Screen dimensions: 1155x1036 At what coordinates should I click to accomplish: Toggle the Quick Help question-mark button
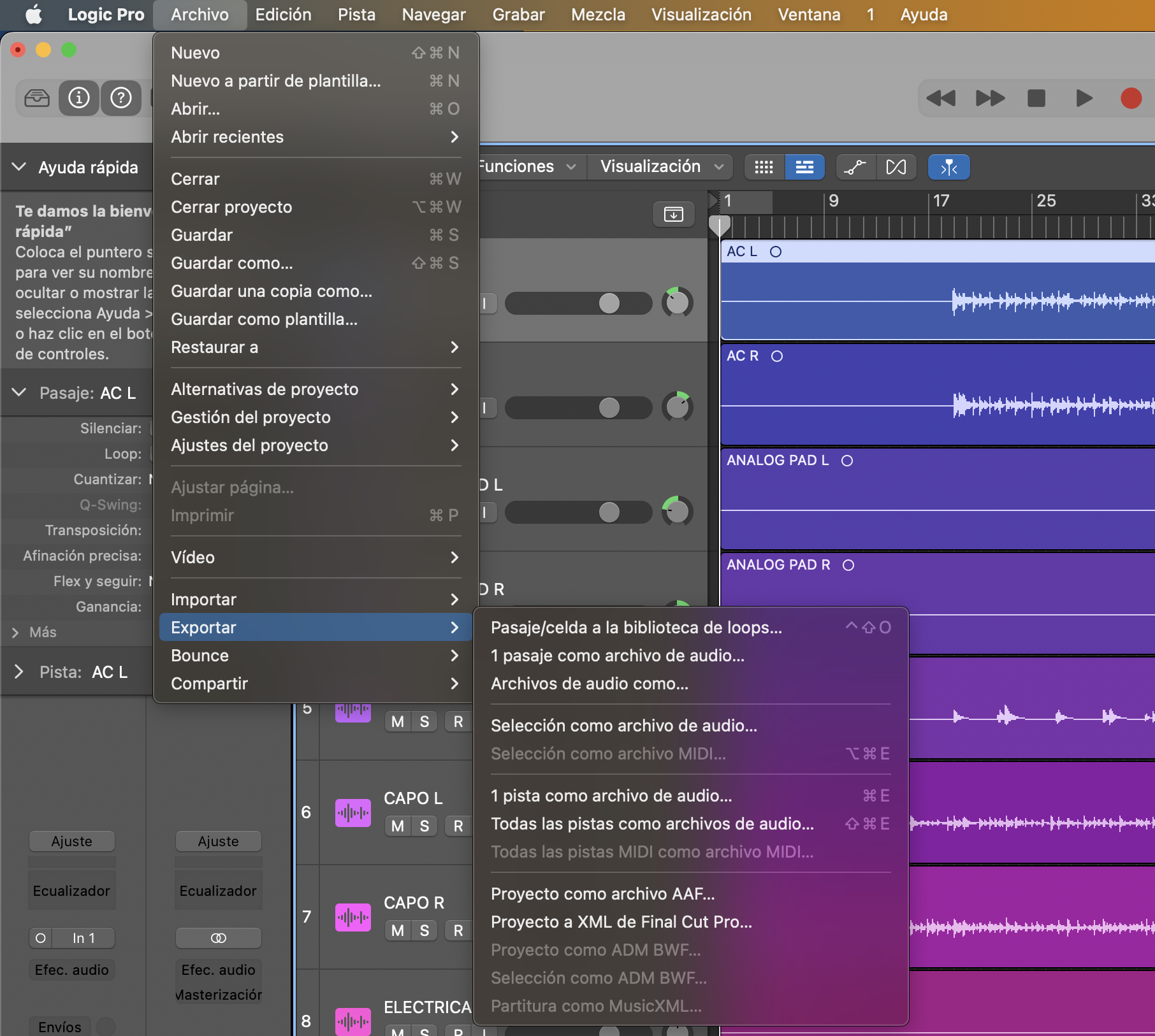point(121,98)
